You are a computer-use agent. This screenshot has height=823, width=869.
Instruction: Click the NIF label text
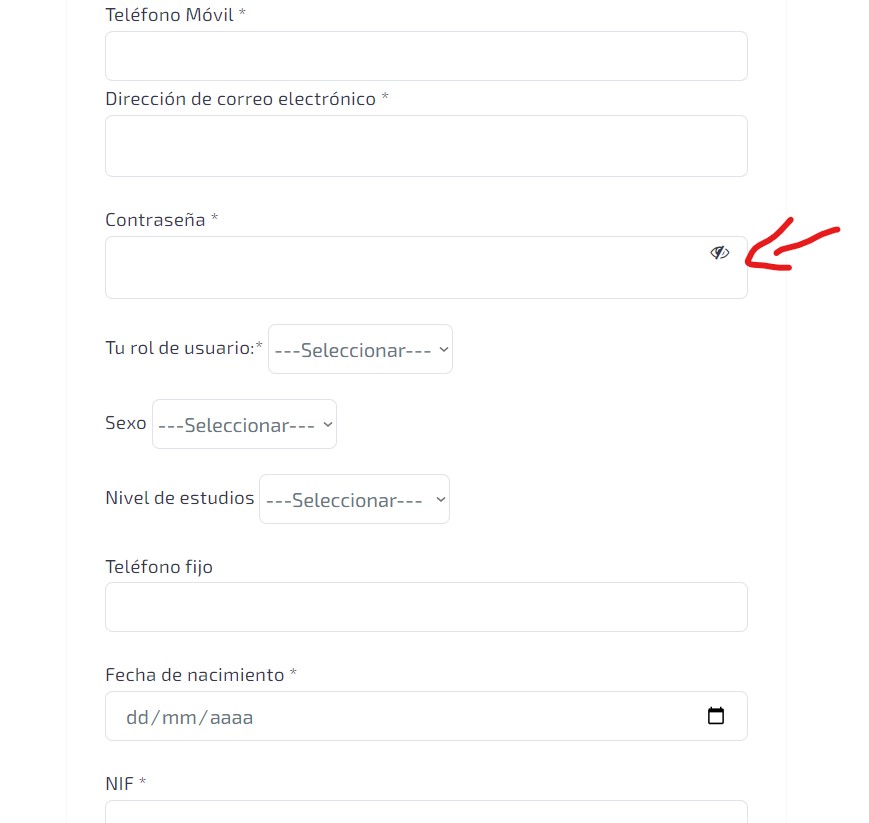(x=119, y=784)
